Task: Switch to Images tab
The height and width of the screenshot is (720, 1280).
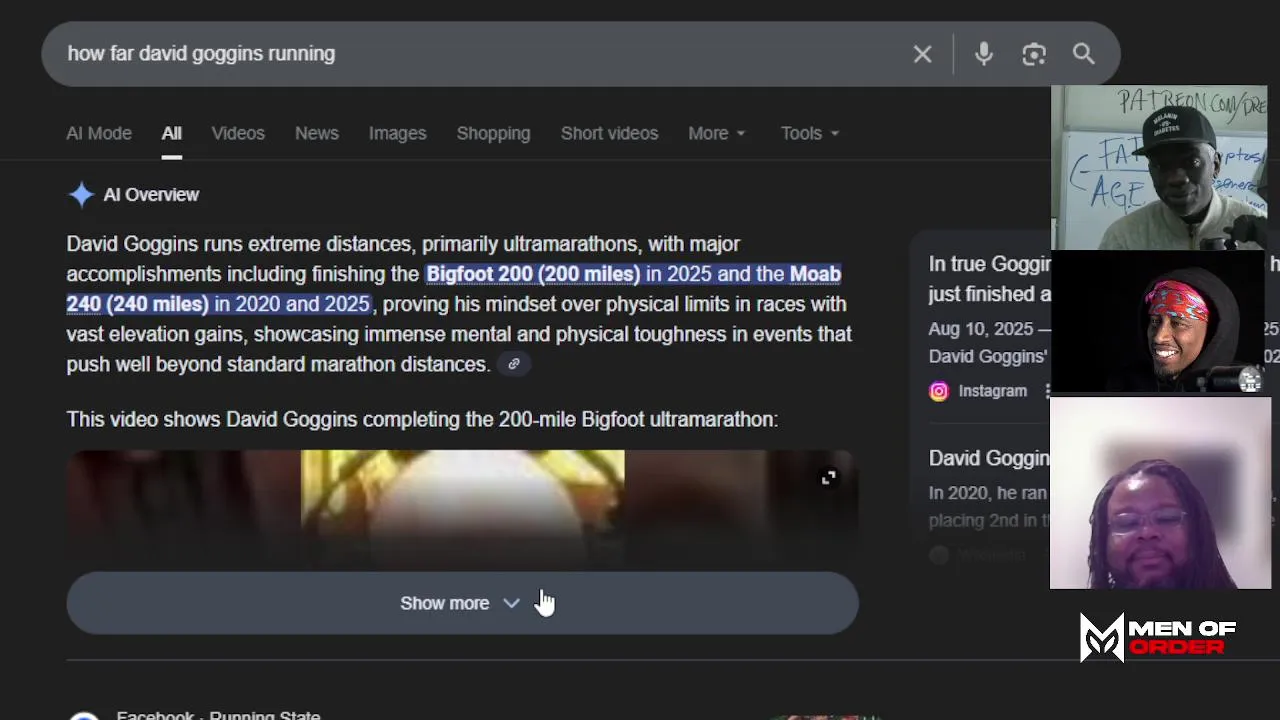Action: click(x=397, y=133)
